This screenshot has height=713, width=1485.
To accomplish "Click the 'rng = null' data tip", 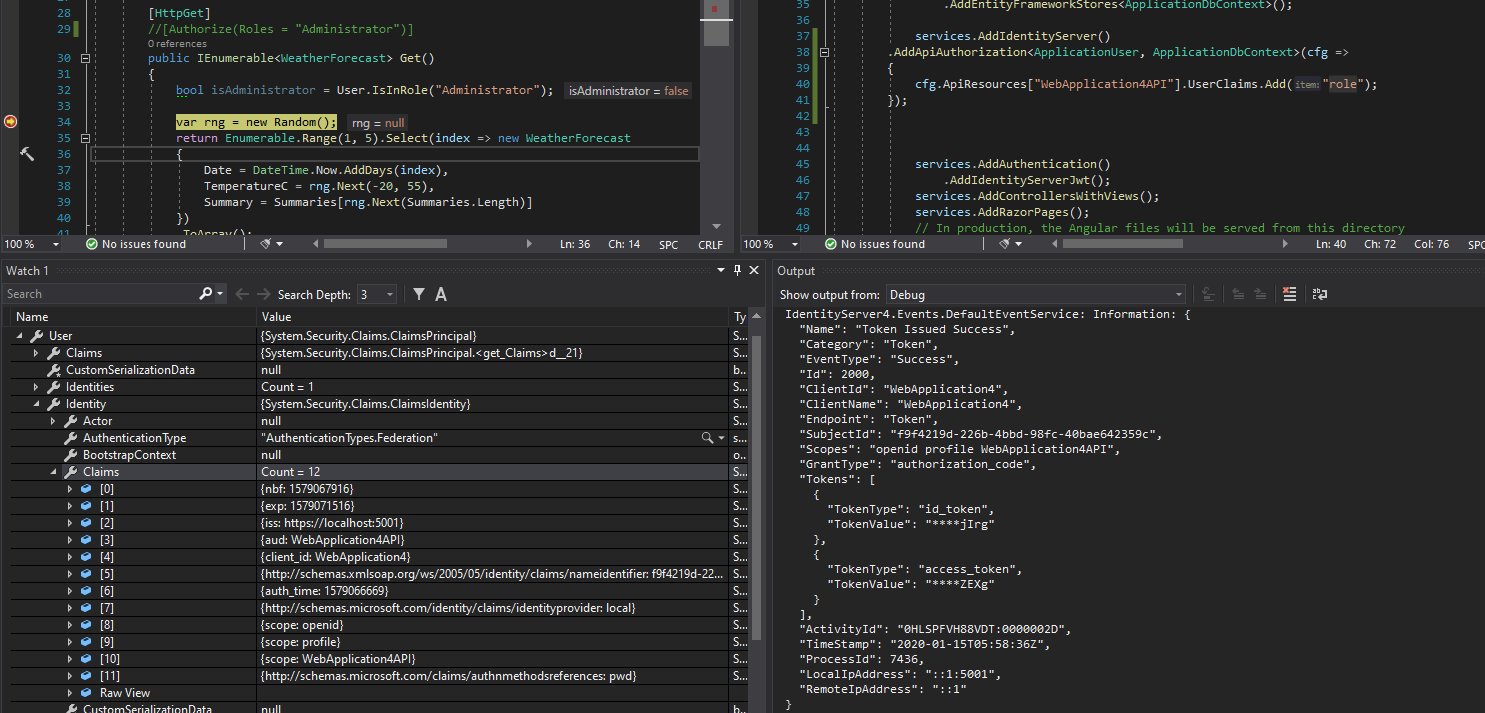I will (x=379, y=122).
